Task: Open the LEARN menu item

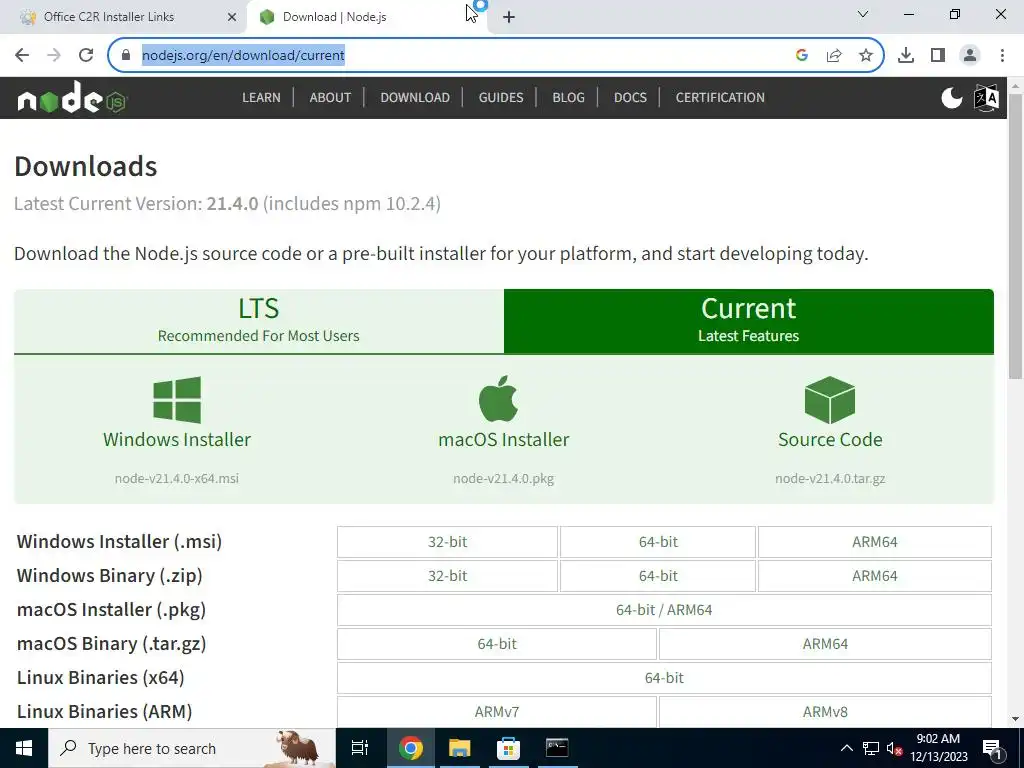Action: click(261, 97)
